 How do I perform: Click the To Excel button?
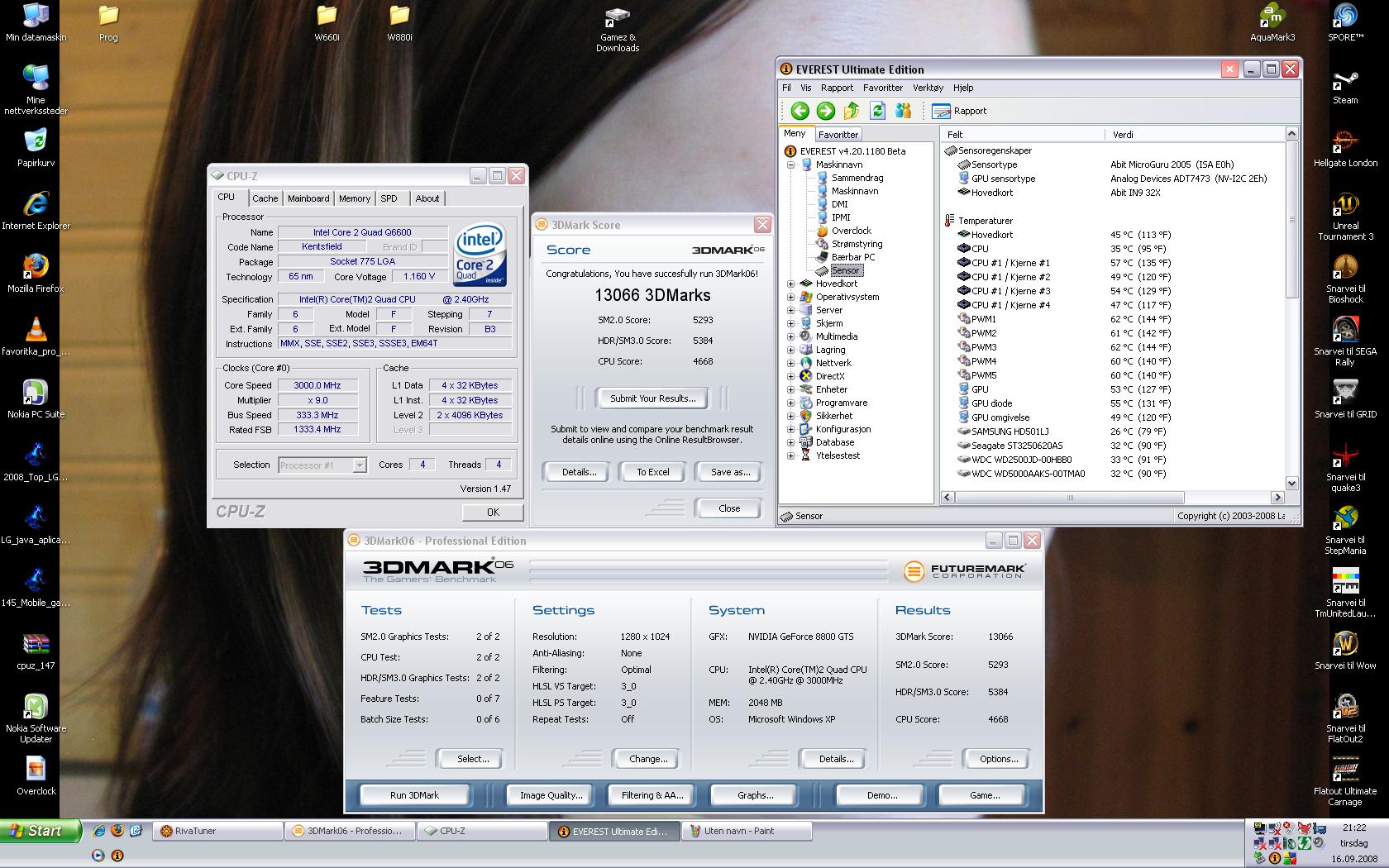pyautogui.click(x=653, y=472)
